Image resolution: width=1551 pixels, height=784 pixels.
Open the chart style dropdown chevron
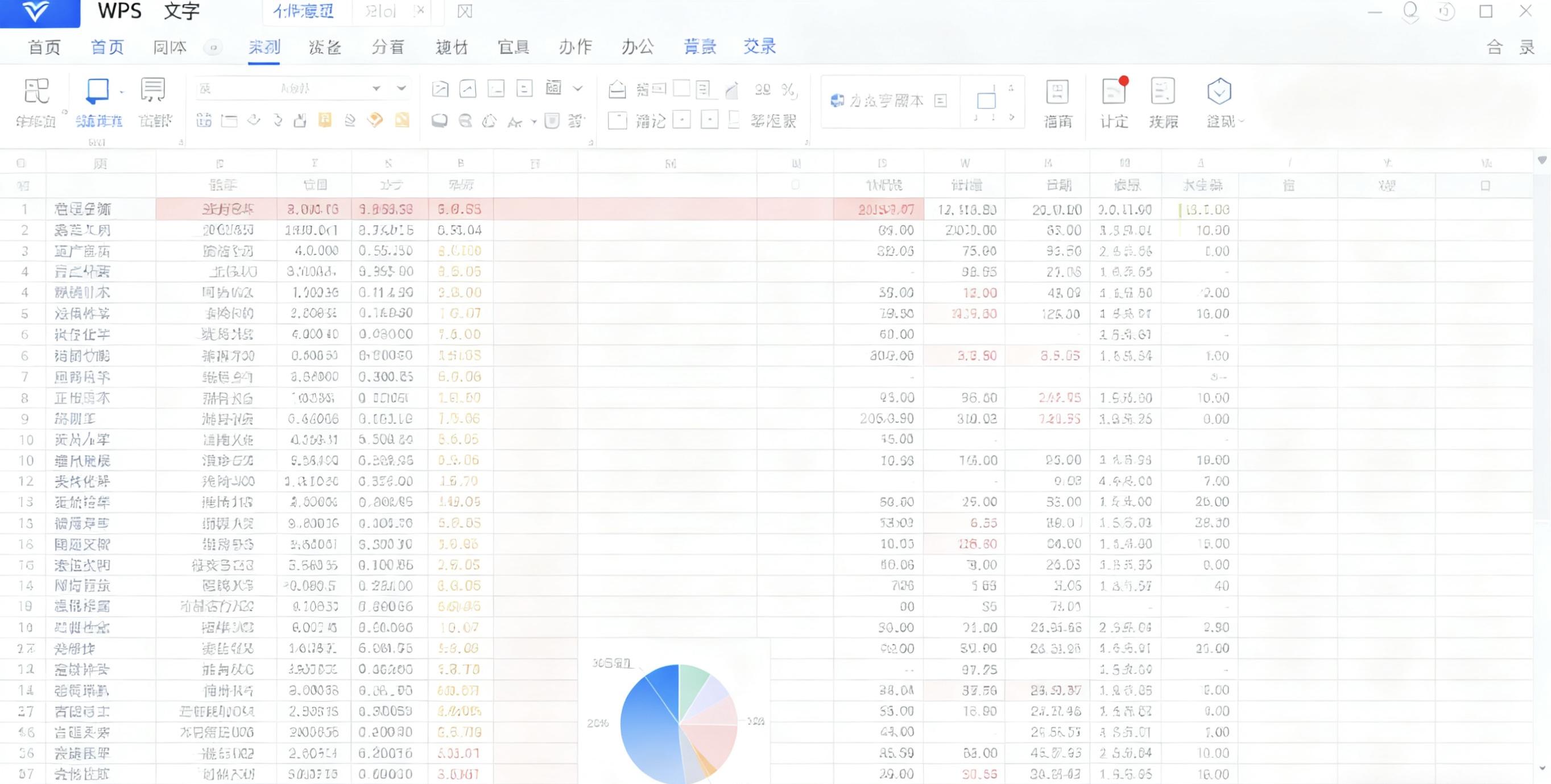pos(578,89)
